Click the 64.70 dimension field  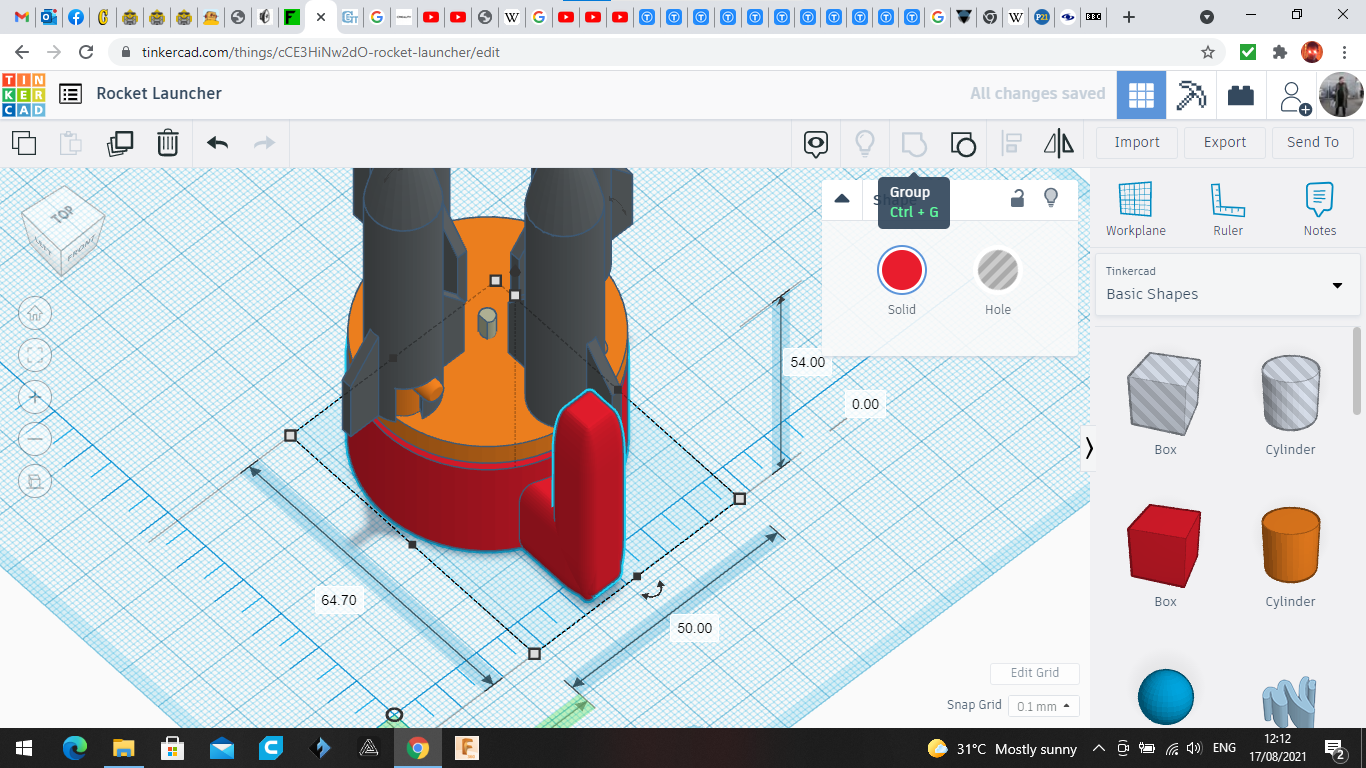[x=339, y=600]
